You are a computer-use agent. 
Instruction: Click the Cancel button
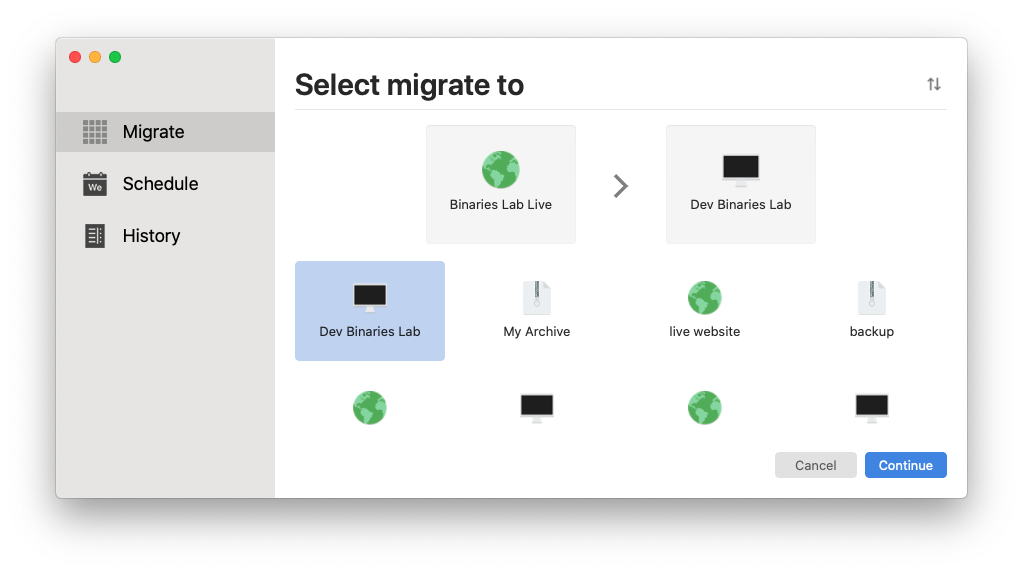point(816,465)
